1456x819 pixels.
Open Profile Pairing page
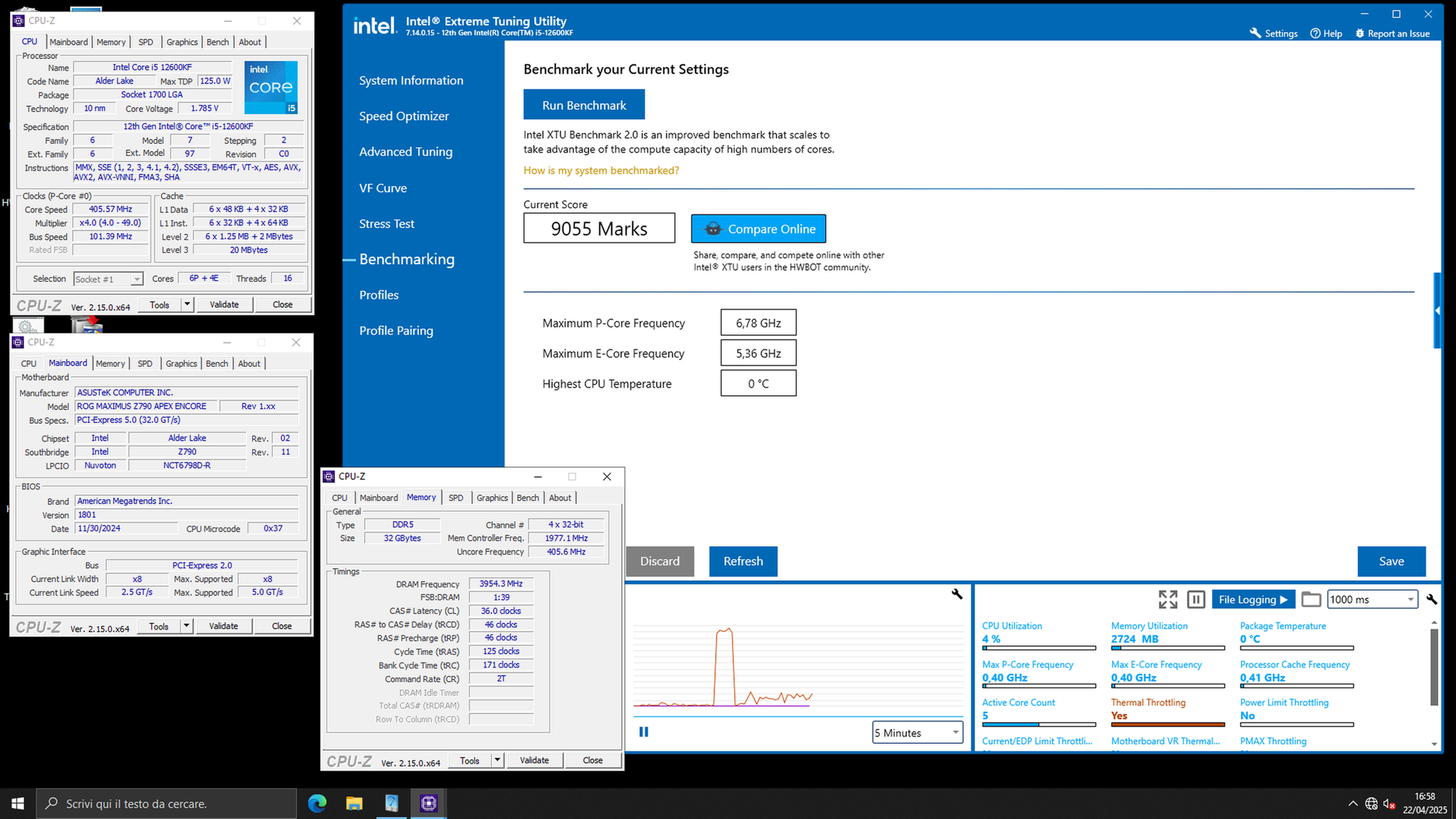point(397,331)
